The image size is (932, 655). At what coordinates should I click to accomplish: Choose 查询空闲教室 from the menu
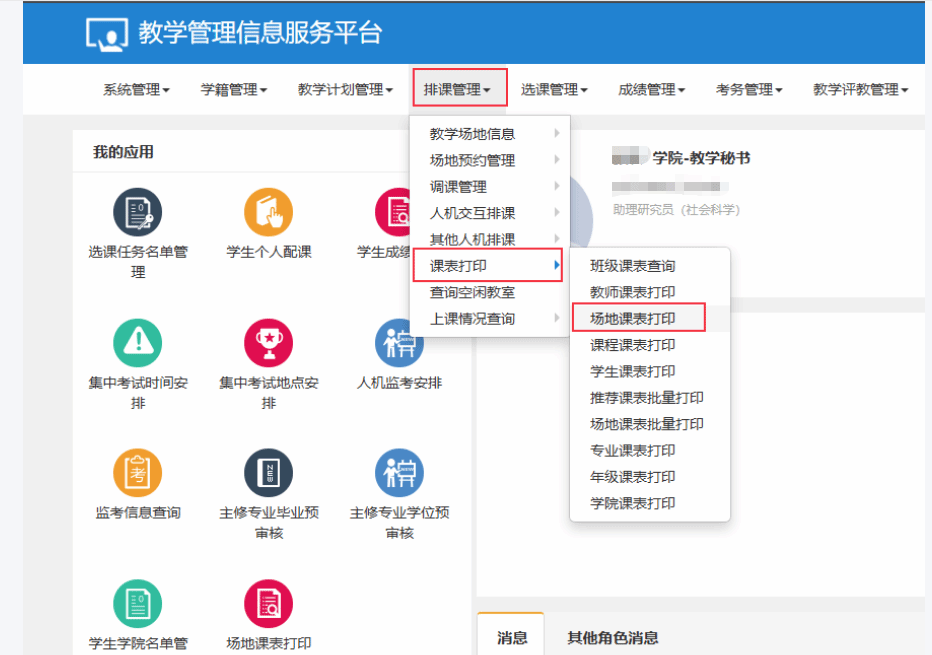pos(472,292)
